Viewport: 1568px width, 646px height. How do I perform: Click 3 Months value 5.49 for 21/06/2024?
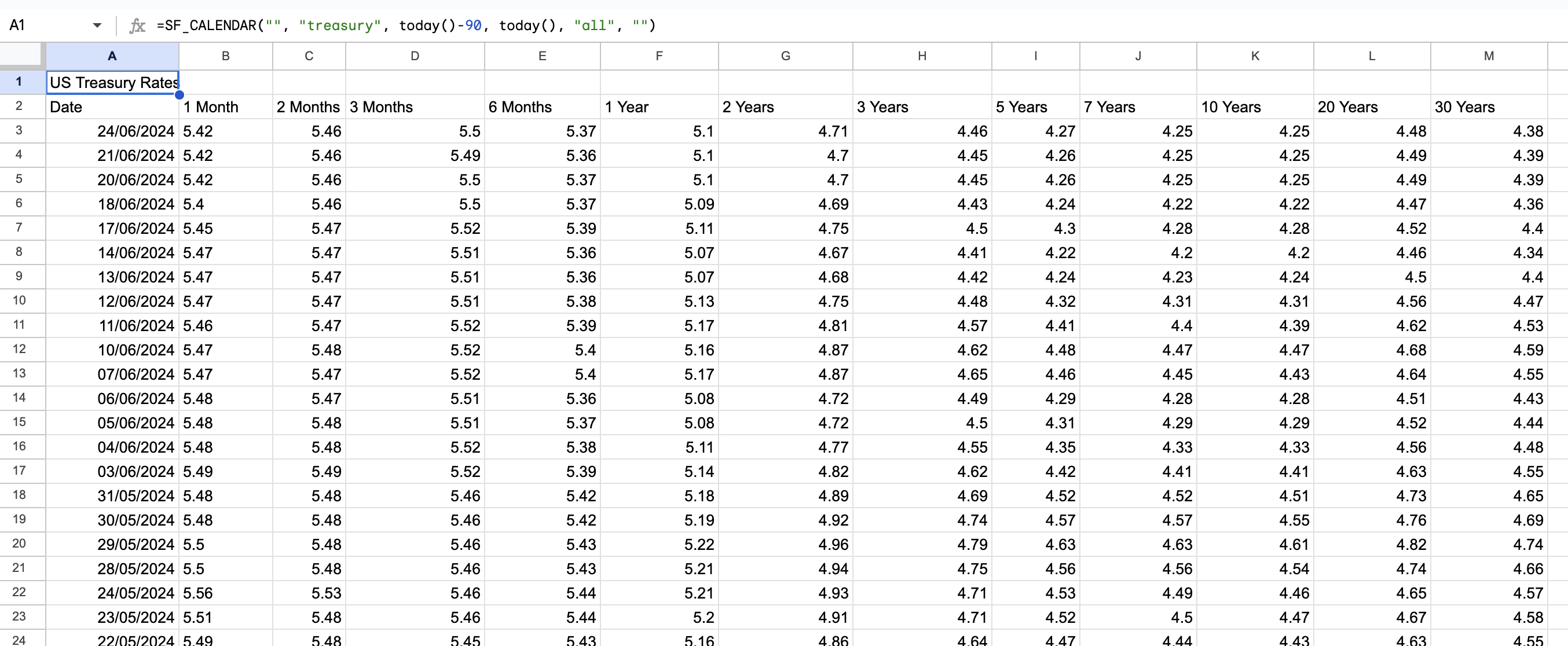pyautogui.click(x=415, y=155)
